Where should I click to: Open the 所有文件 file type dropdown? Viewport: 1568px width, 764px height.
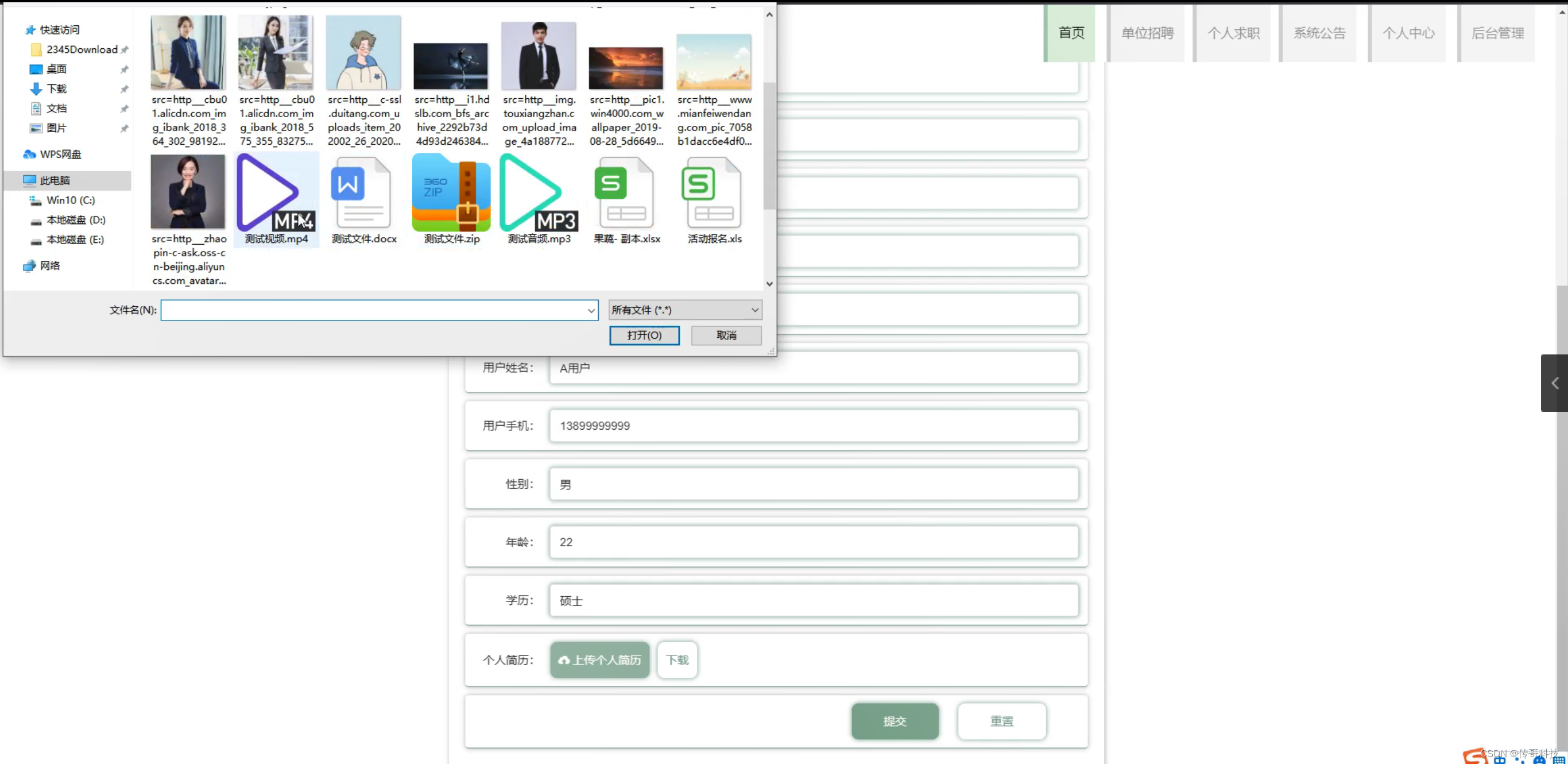[685, 310]
